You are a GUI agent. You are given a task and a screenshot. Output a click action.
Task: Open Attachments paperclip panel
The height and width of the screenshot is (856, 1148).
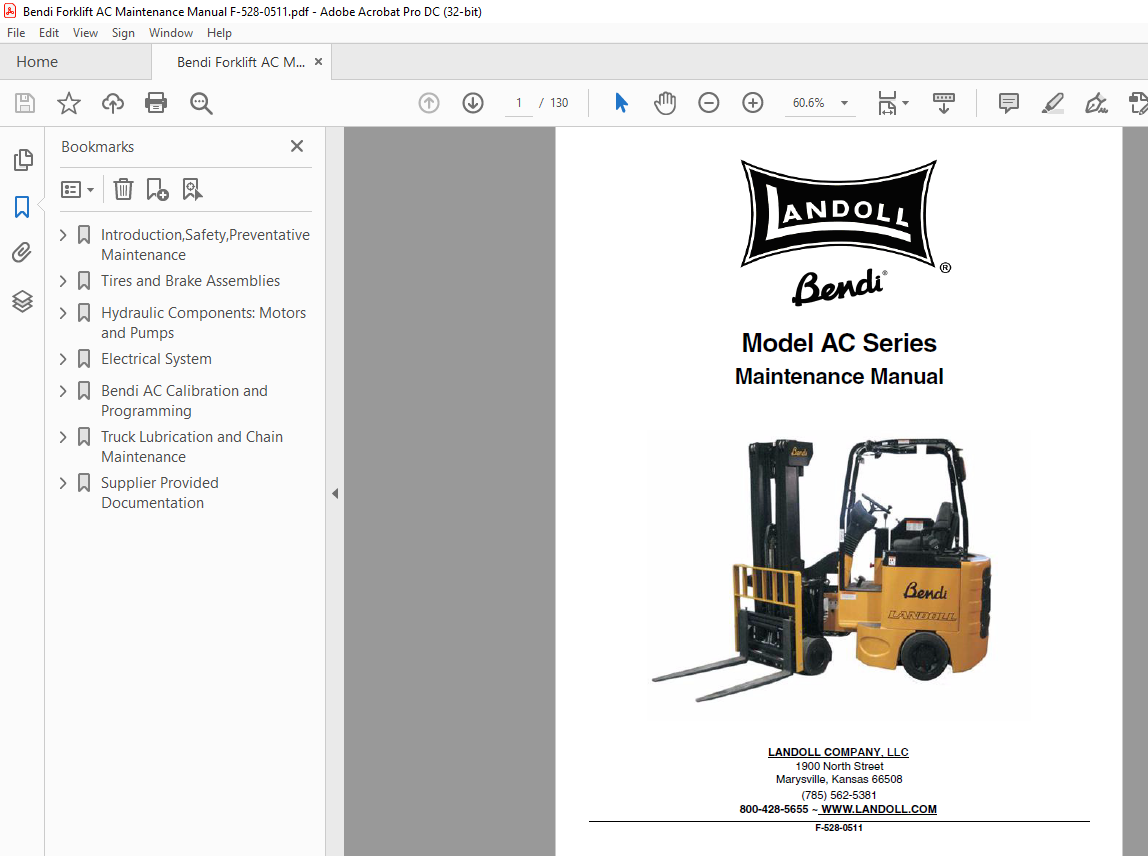coord(22,253)
